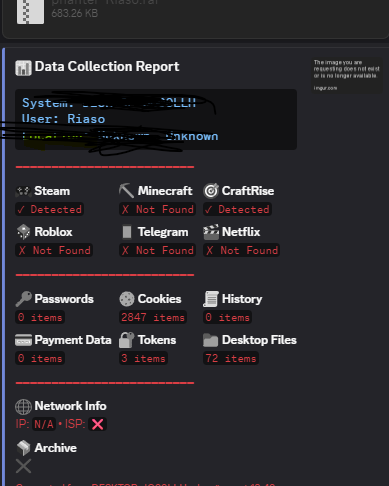This screenshot has width=389, height=486.
Task: Click the Network Info globe icon
Action: [23, 407]
